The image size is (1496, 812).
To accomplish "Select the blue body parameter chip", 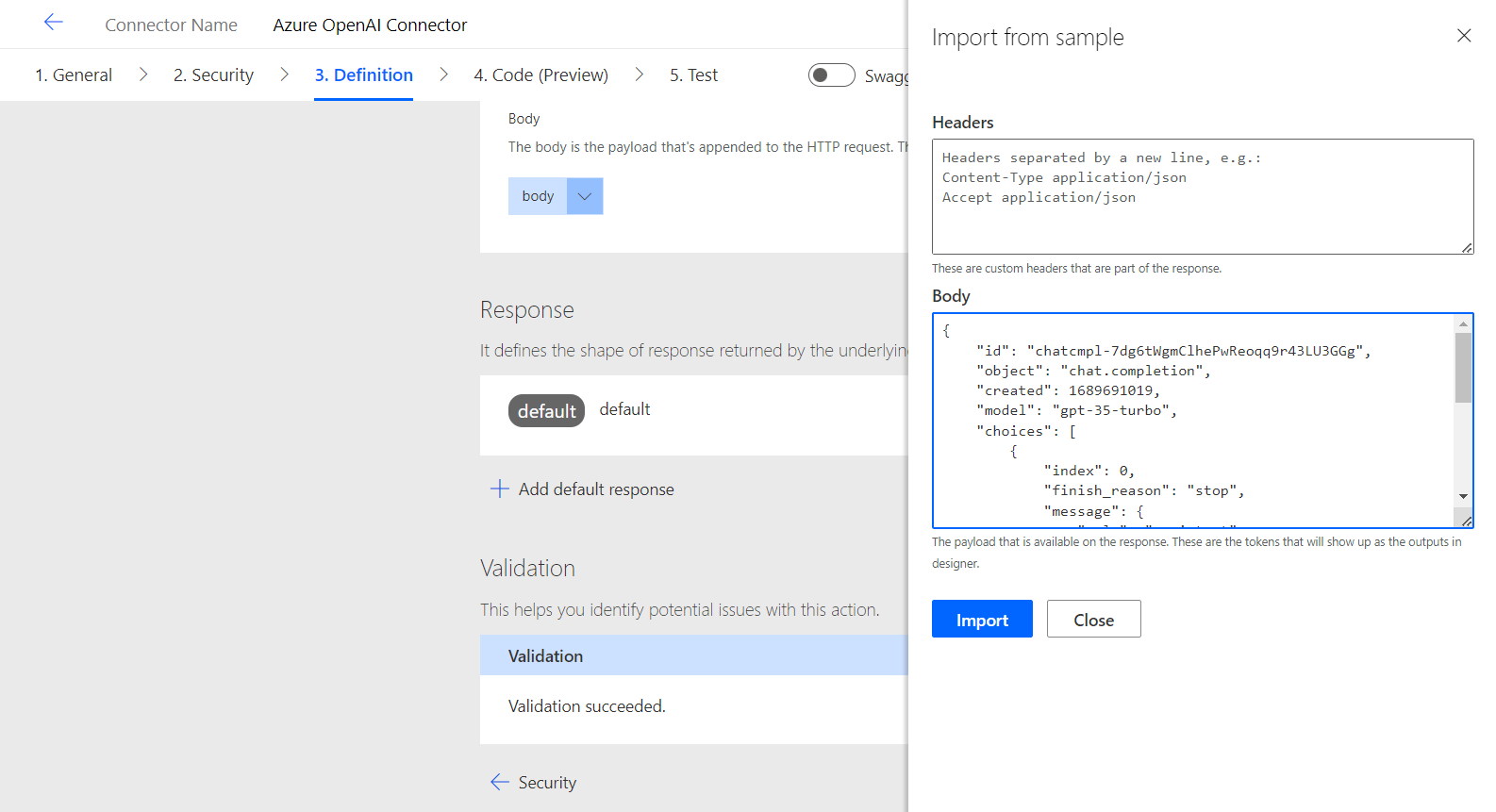I will [x=538, y=196].
